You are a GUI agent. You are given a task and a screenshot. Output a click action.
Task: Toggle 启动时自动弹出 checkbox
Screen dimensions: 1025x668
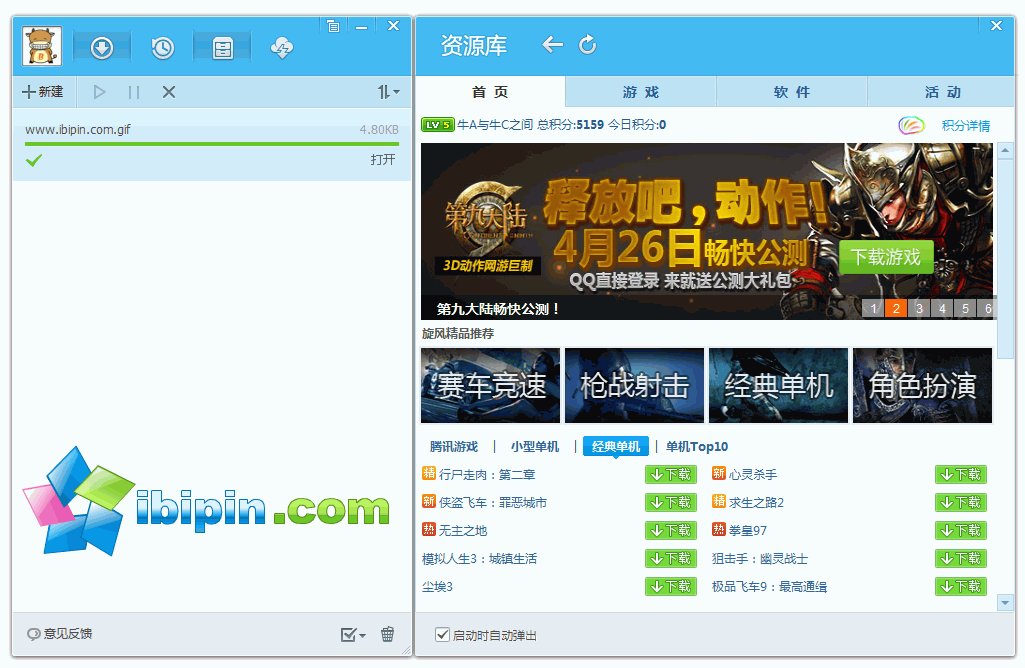443,635
